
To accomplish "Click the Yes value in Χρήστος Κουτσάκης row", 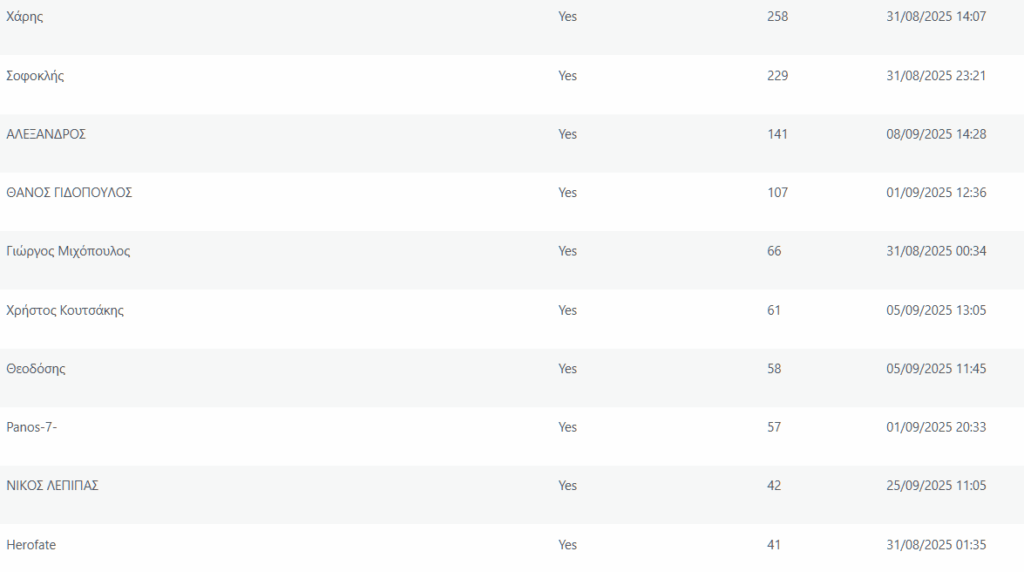I will click(x=568, y=310).
